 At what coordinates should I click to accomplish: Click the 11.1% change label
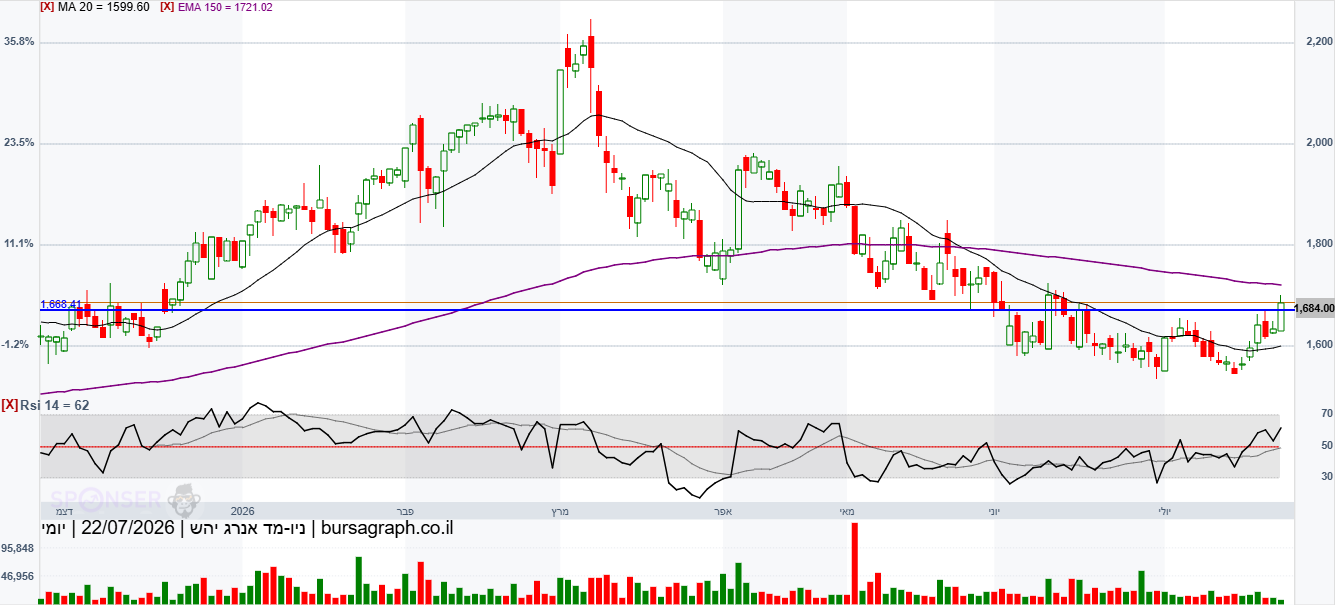(x=20, y=244)
